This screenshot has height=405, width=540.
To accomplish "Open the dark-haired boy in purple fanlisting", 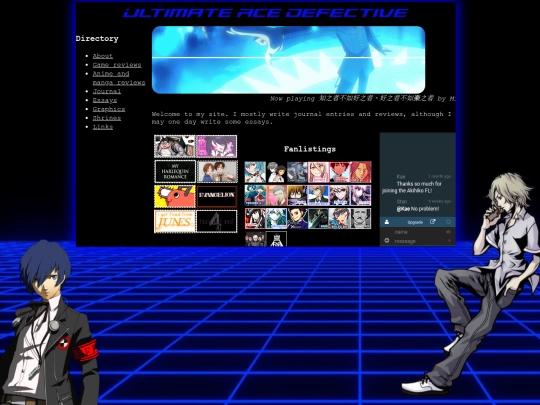I will 297,218.
